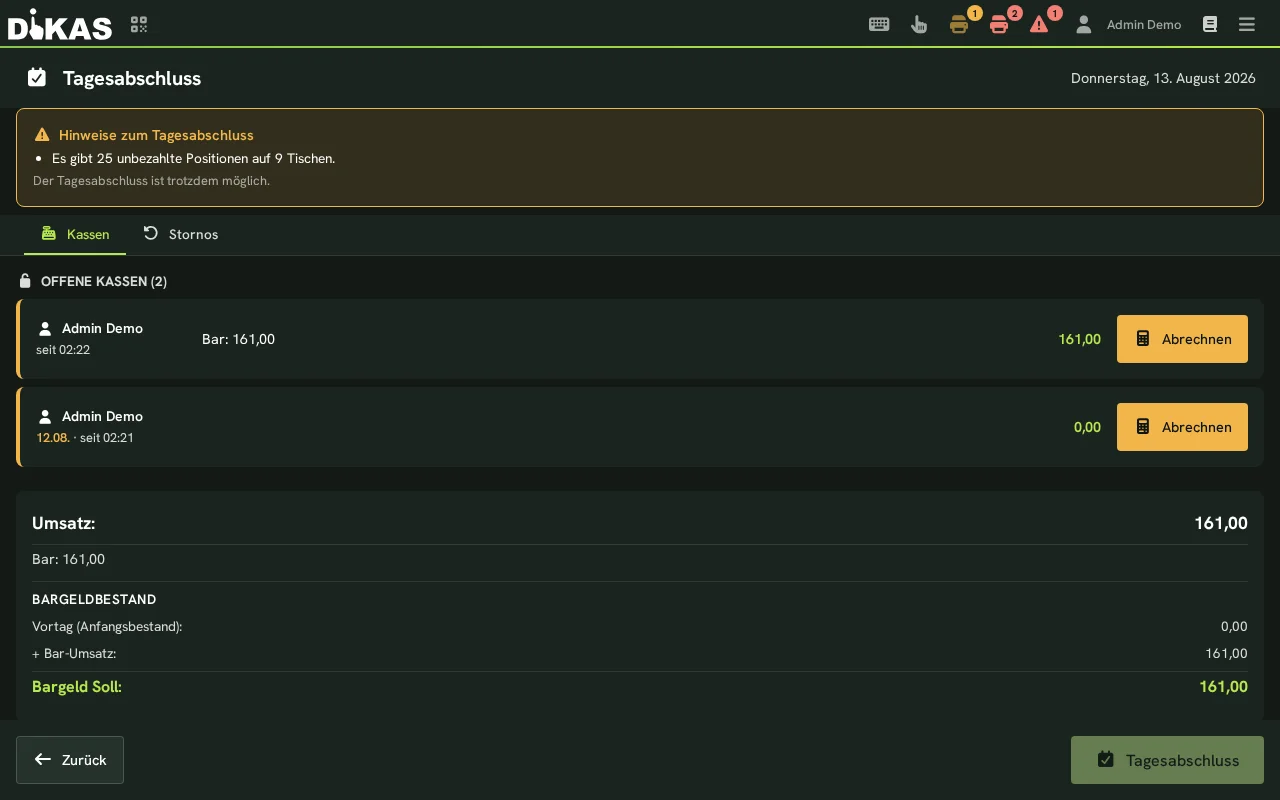Open the hamburger menu

coord(1247,24)
